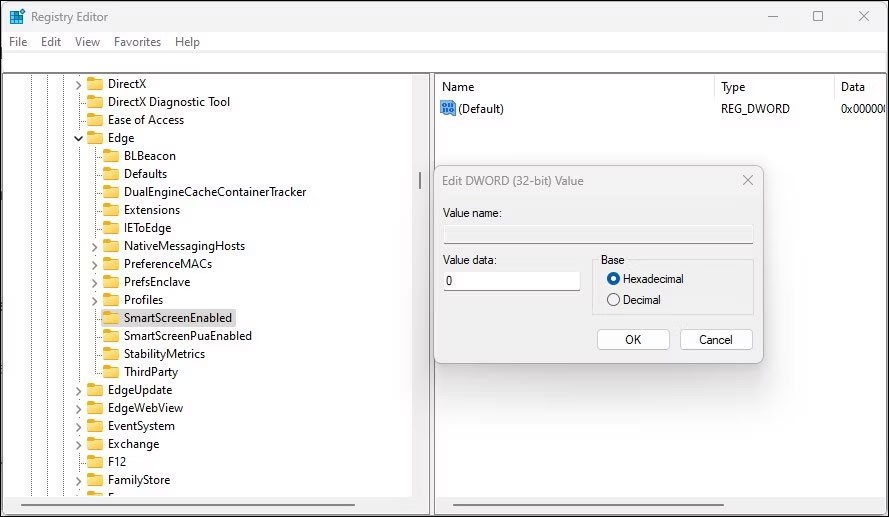This screenshot has width=889, height=517.
Task: Open the Edit menu
Action: click(x=51, y=42)
